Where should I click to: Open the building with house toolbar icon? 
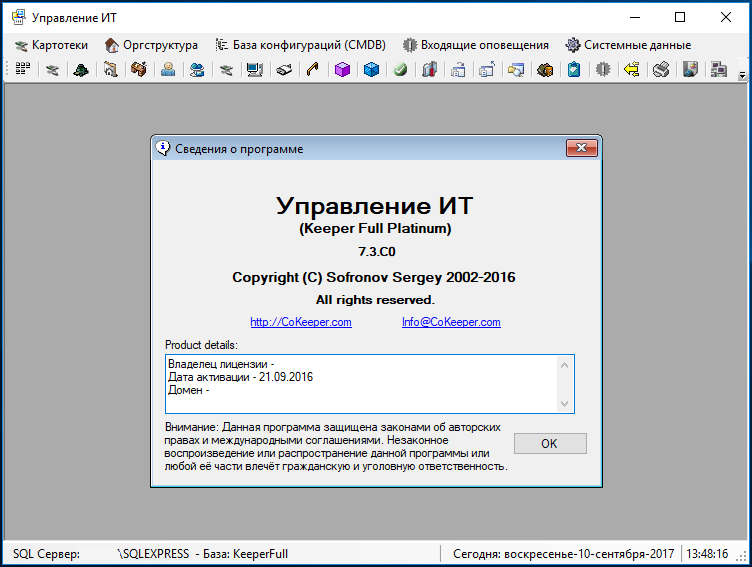pos(110,70)
